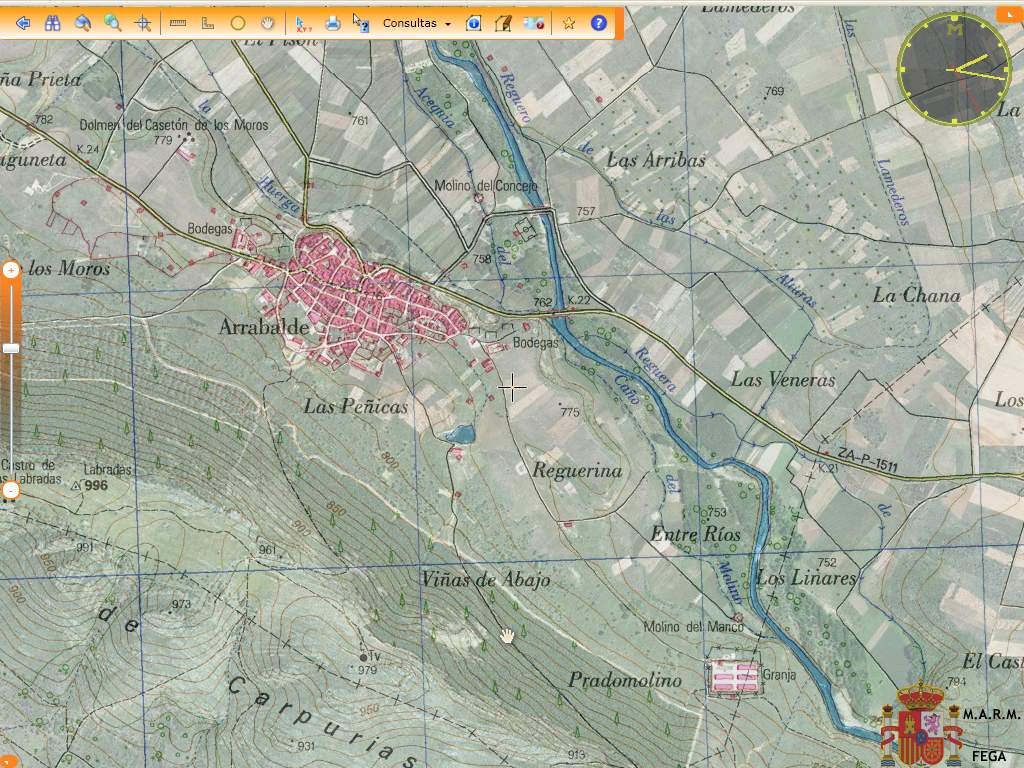
Task: Select the magnifier zoom tool
Action: point(113,23)
